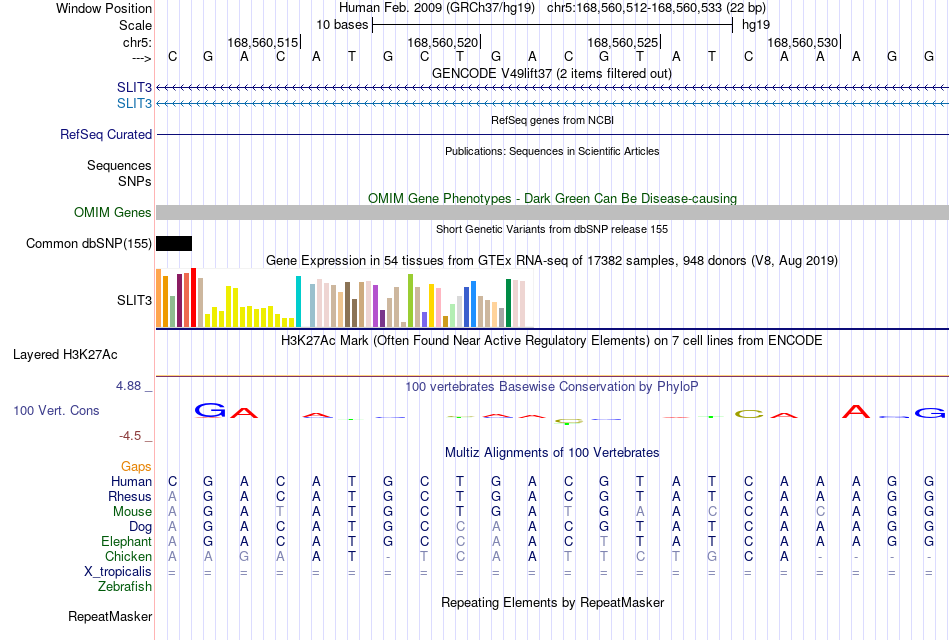Click the tall red A conservation logo letter

point(855,412)
